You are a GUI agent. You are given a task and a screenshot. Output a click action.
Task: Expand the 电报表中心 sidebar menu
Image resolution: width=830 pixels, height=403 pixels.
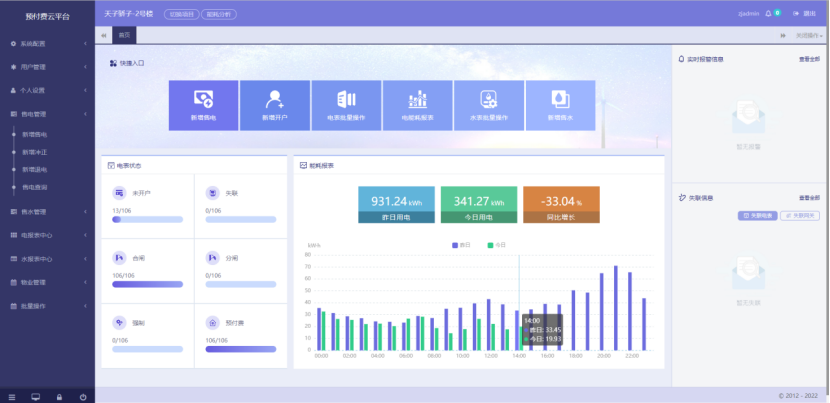pos(47,235)
